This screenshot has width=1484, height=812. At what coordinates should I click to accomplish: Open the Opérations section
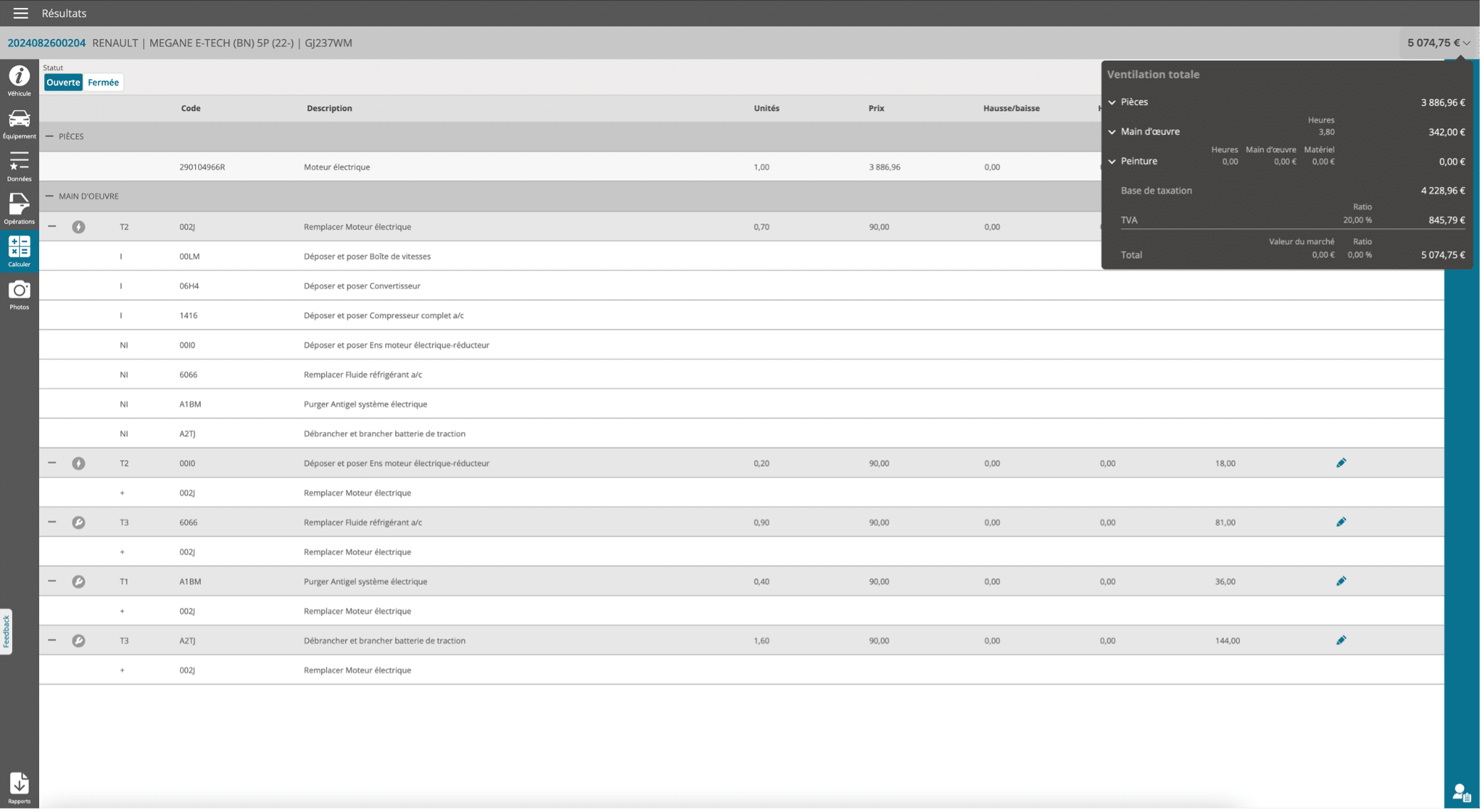point(19,209)
